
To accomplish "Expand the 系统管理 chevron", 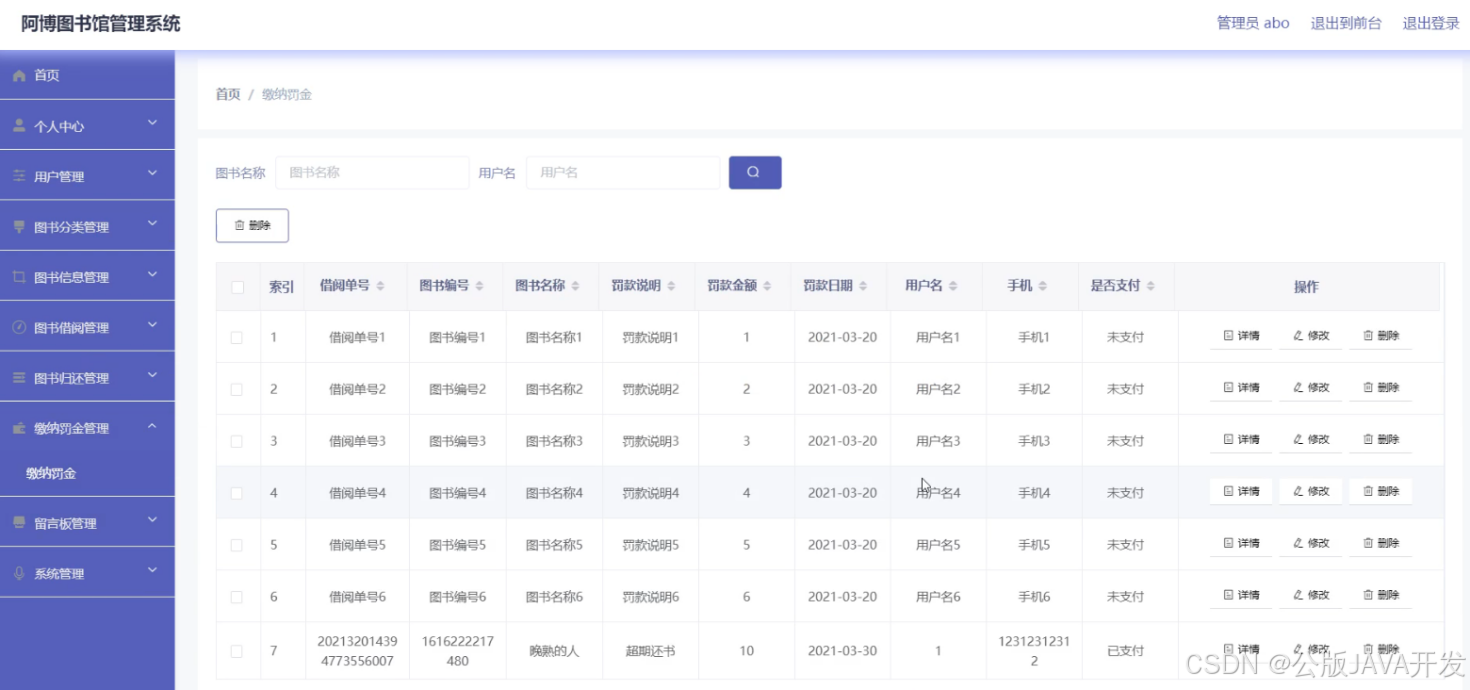I will tap(152, 570).
